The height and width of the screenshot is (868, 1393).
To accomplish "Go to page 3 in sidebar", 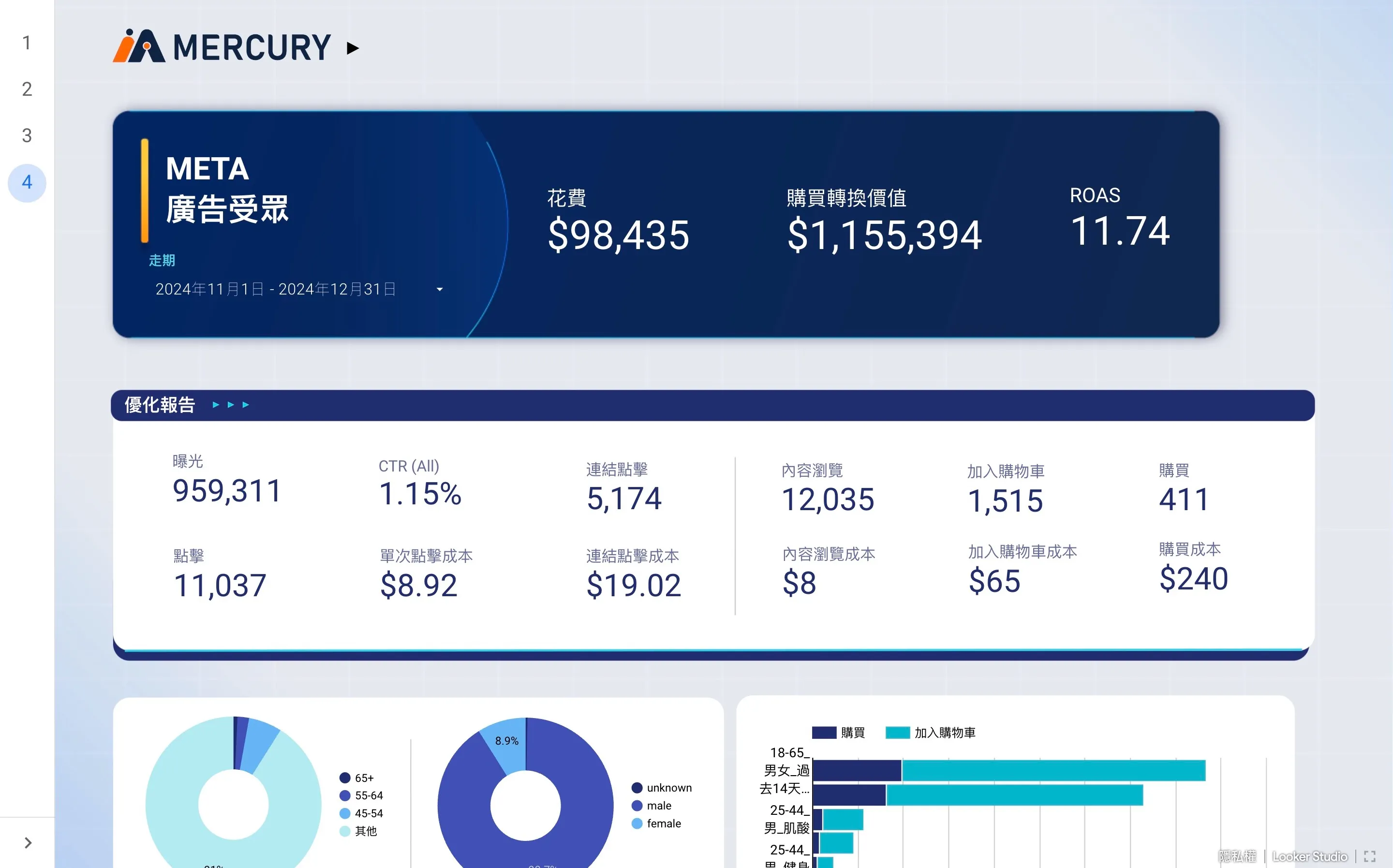I will point(27,135).
